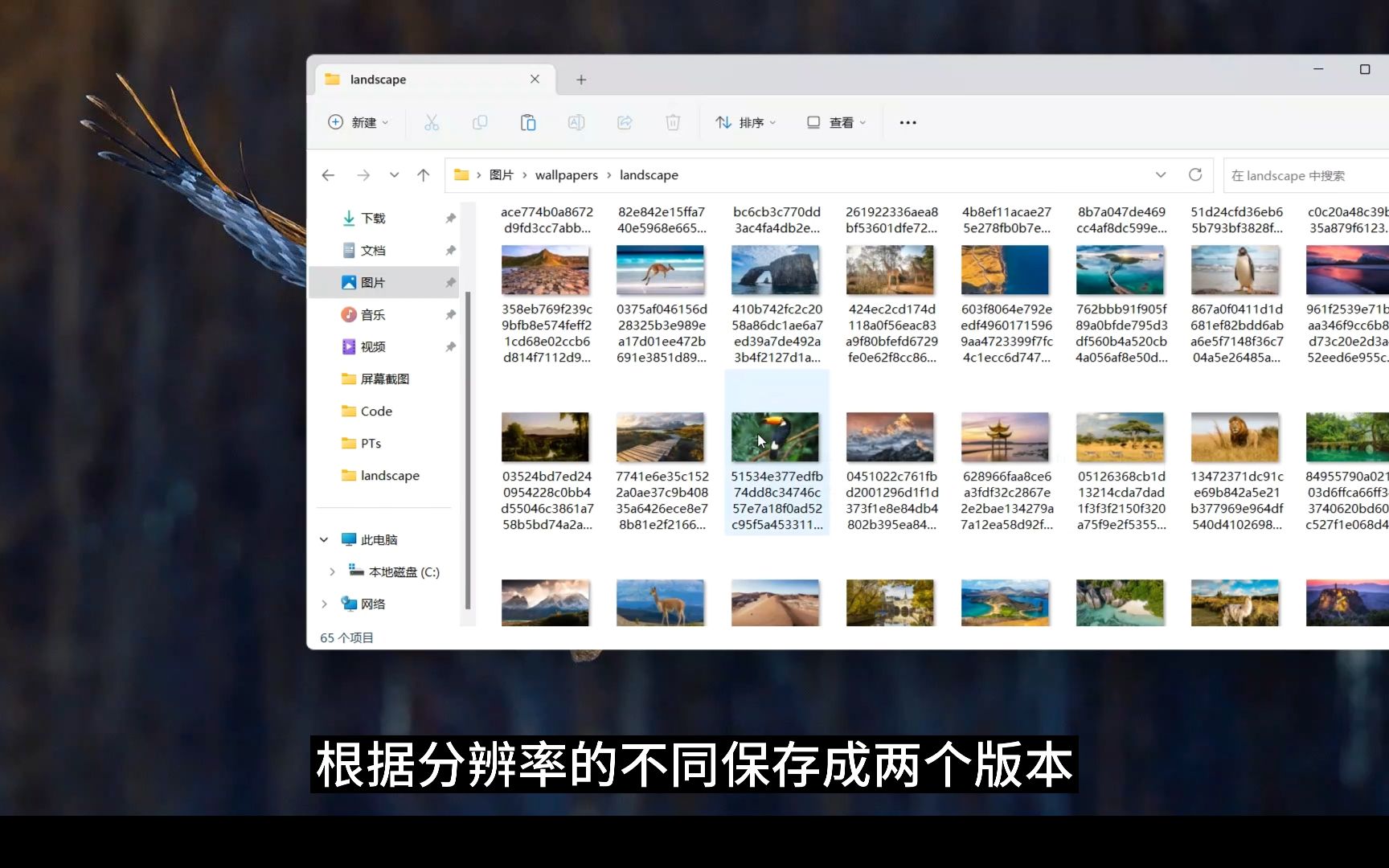Select the kangaroo beach thumbnail
The height and width of the screenshot is (868, 1389).
[660, 269]
